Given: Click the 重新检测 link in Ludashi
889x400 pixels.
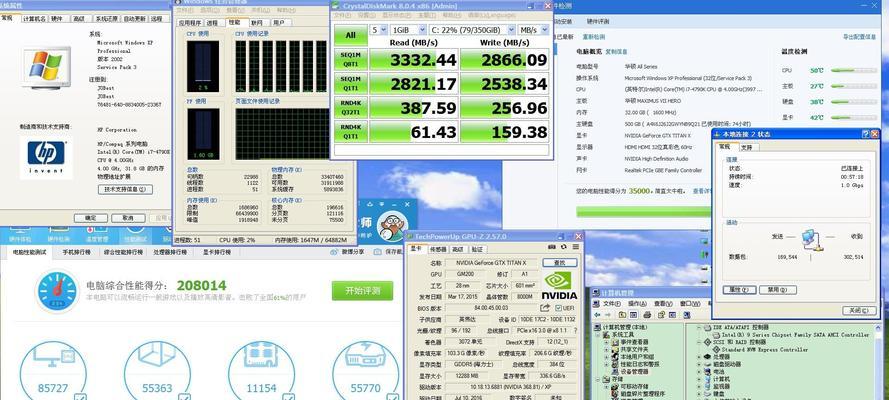Looking at the screenshot, I should click(594, 36).
